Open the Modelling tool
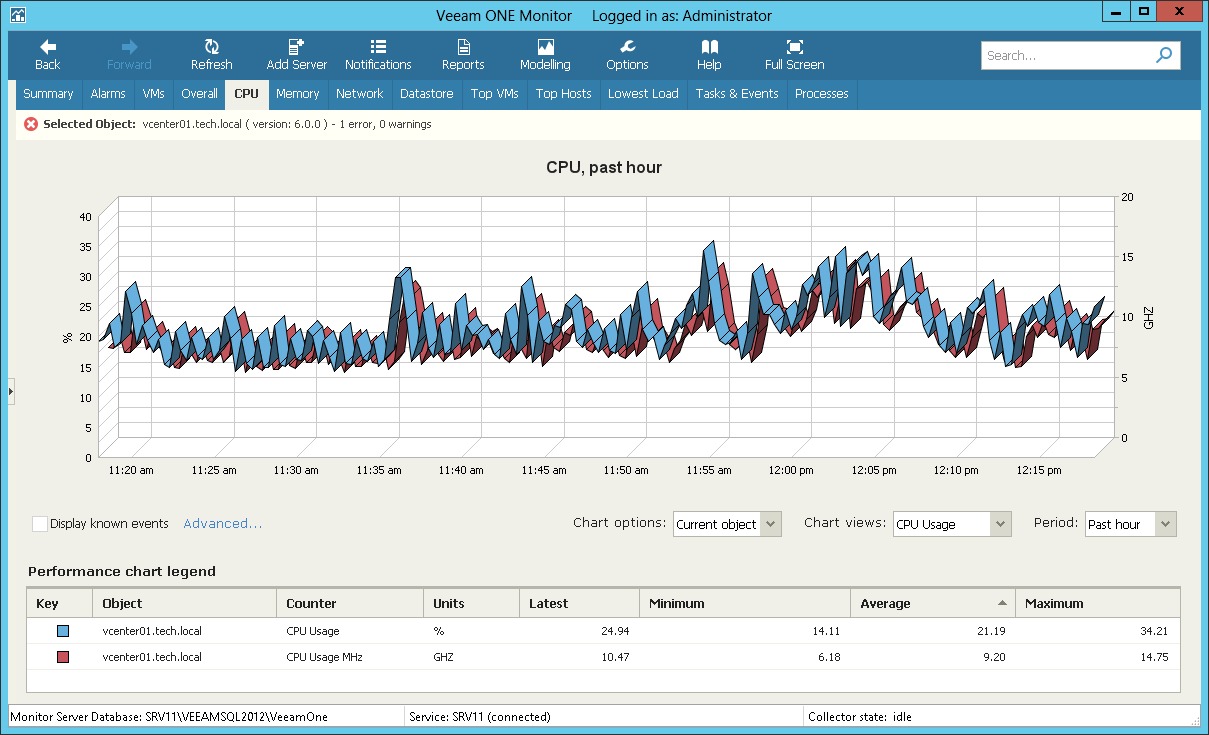1209x735 pixels. coord(545,55)
